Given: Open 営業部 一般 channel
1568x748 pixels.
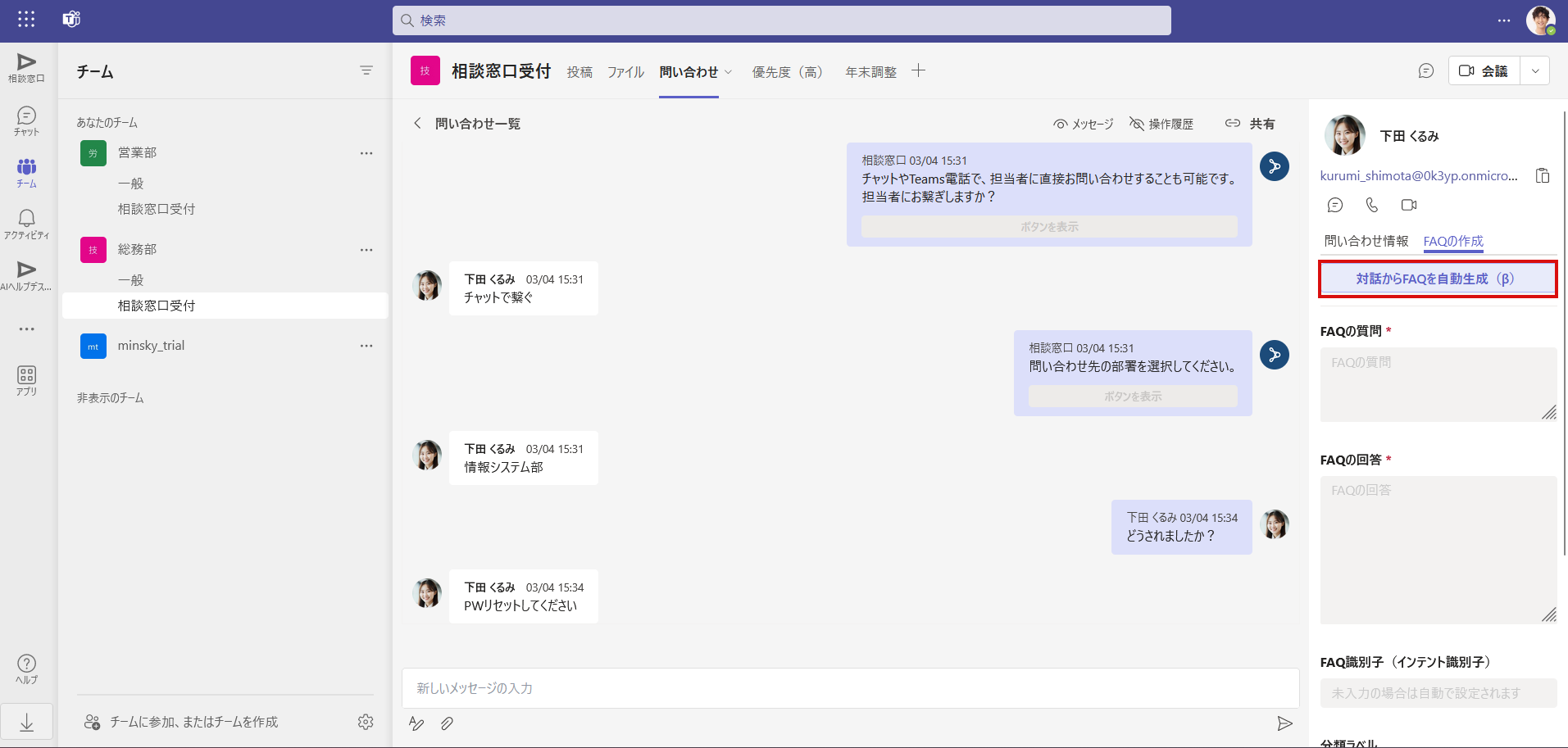Looking at the screenshot, I should [x=130, y=184].
